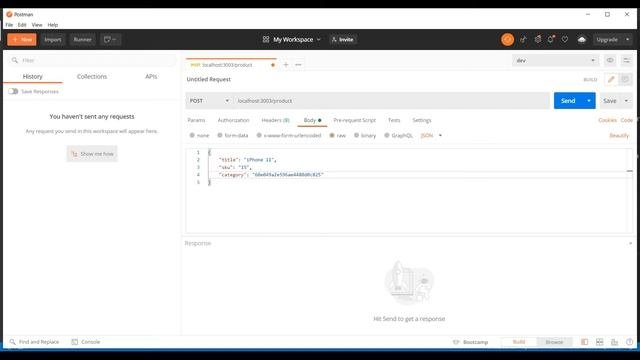Click the Find and Replace magnifier icon
Viewport: 640px width, 360px height.
pyautogui.click(x=13, y=342)
